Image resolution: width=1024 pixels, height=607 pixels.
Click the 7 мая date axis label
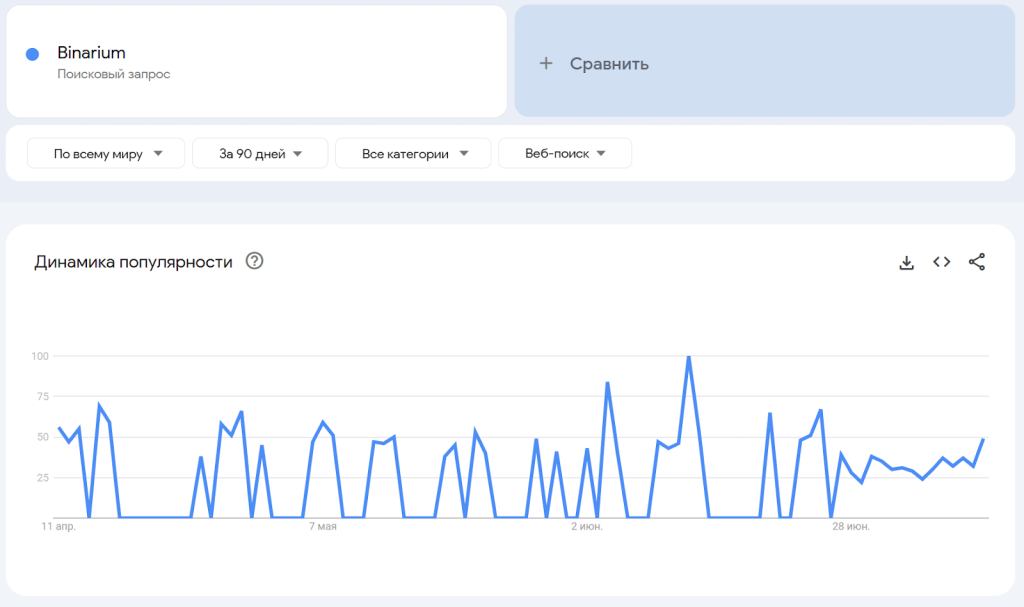[323, 526]
